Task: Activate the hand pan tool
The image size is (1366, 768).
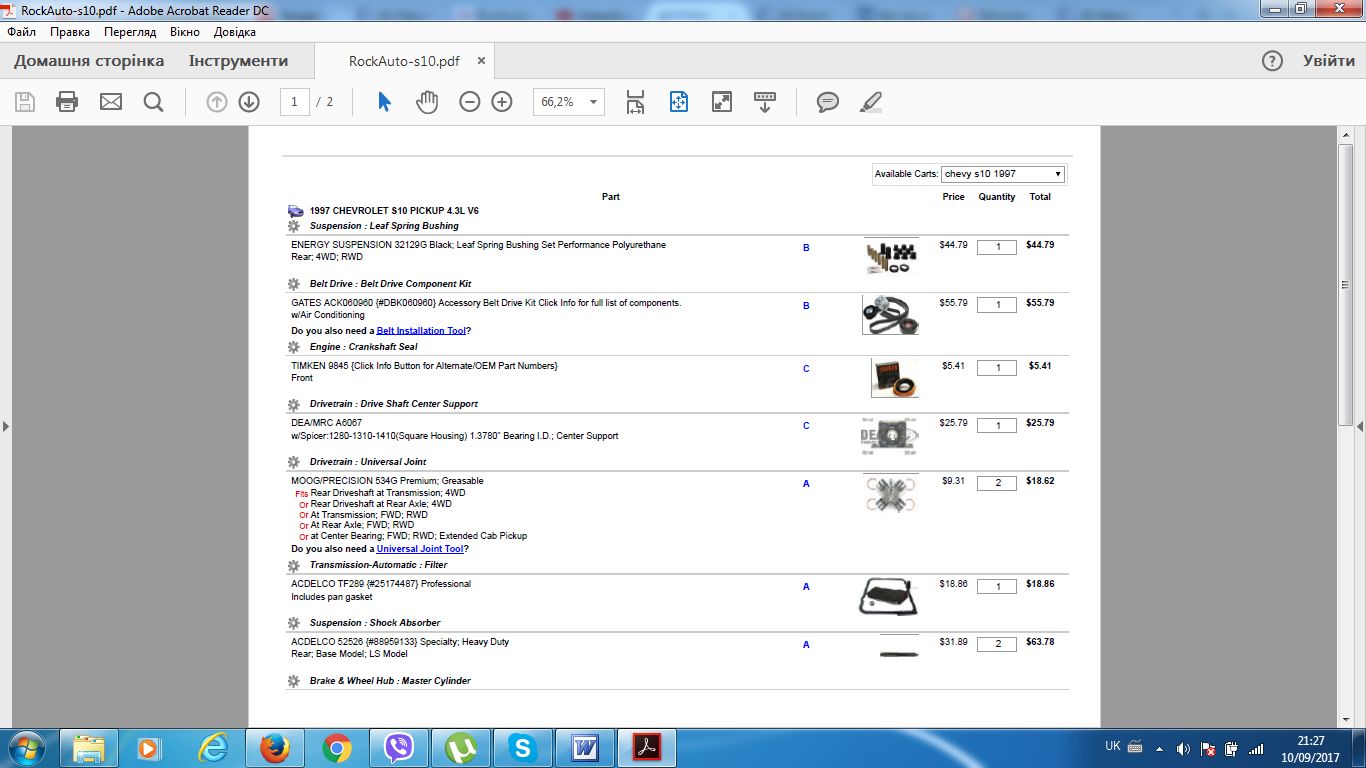Action: [427, 102]
